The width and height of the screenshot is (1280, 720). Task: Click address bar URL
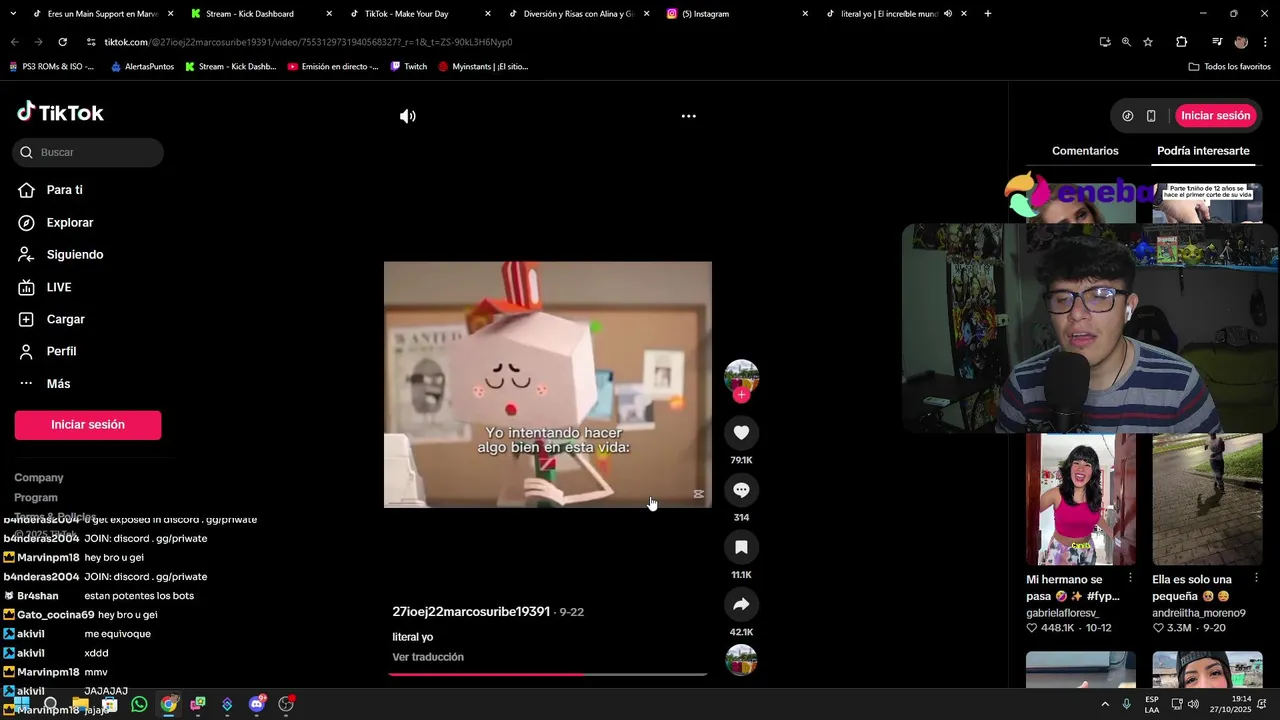[x=308, y=42]
